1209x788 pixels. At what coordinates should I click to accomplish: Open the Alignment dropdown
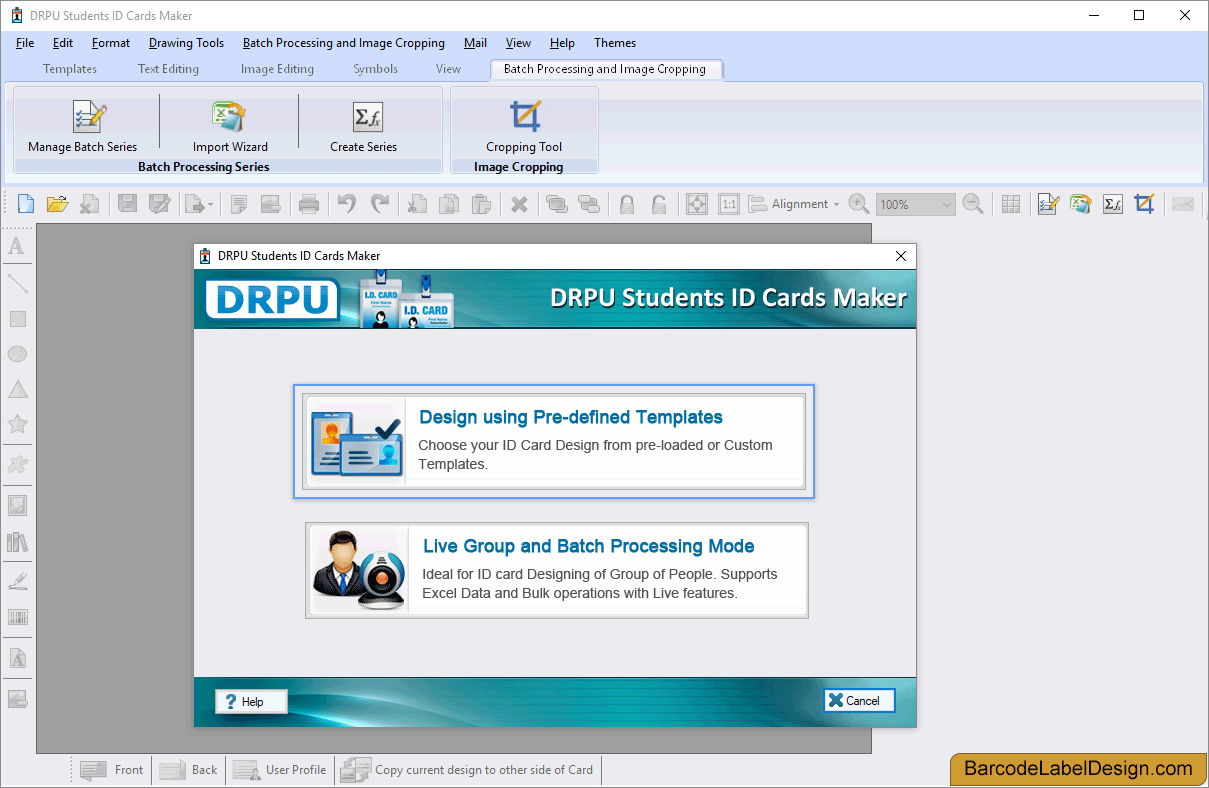[800, 204]
